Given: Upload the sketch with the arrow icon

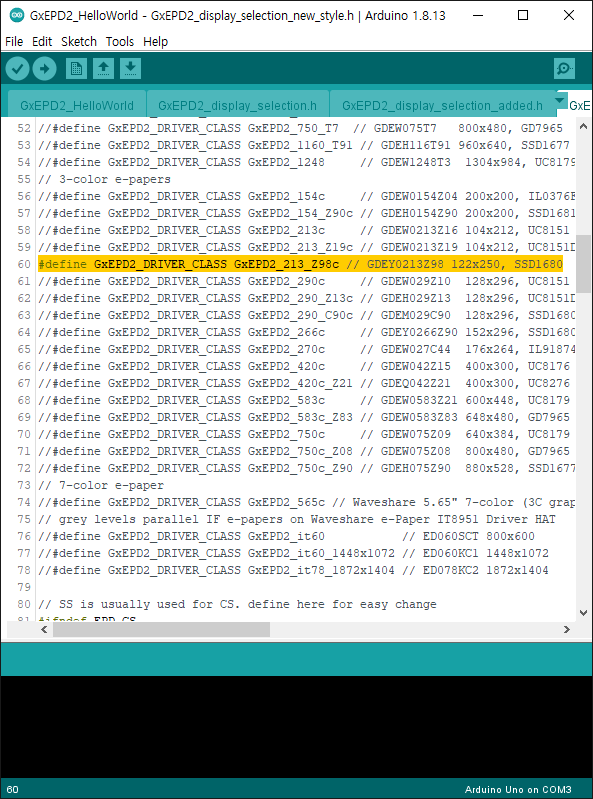Looking at the screenshot, I should pos(45,69).
